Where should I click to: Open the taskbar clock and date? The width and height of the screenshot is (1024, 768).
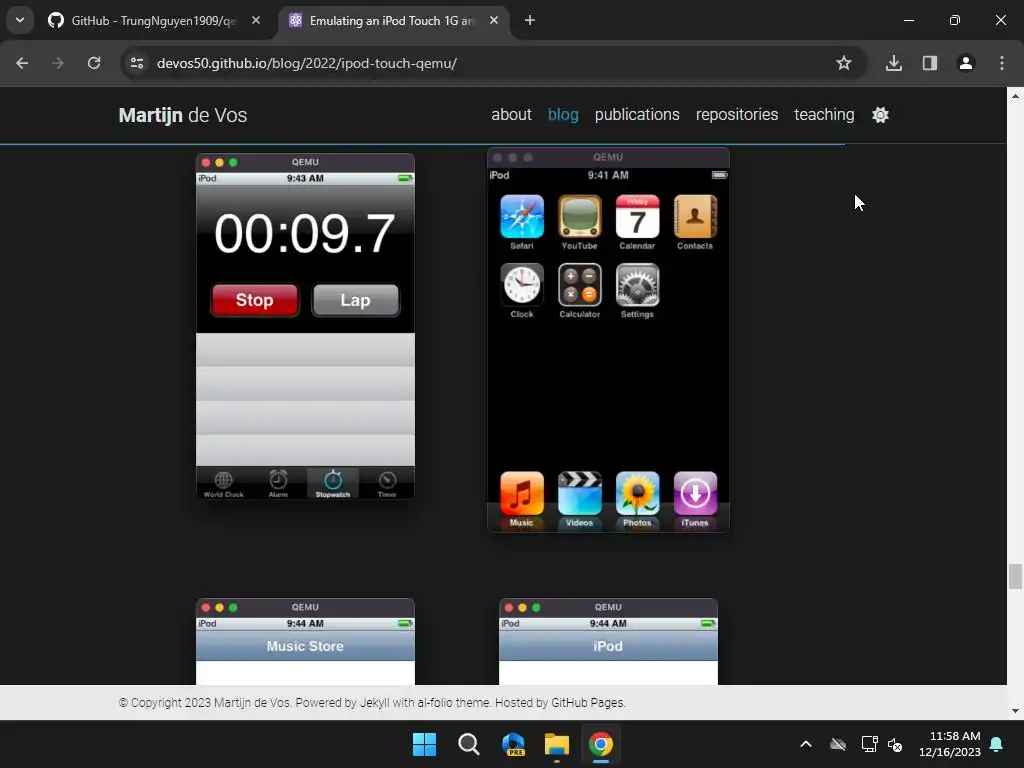coord(950,744)
